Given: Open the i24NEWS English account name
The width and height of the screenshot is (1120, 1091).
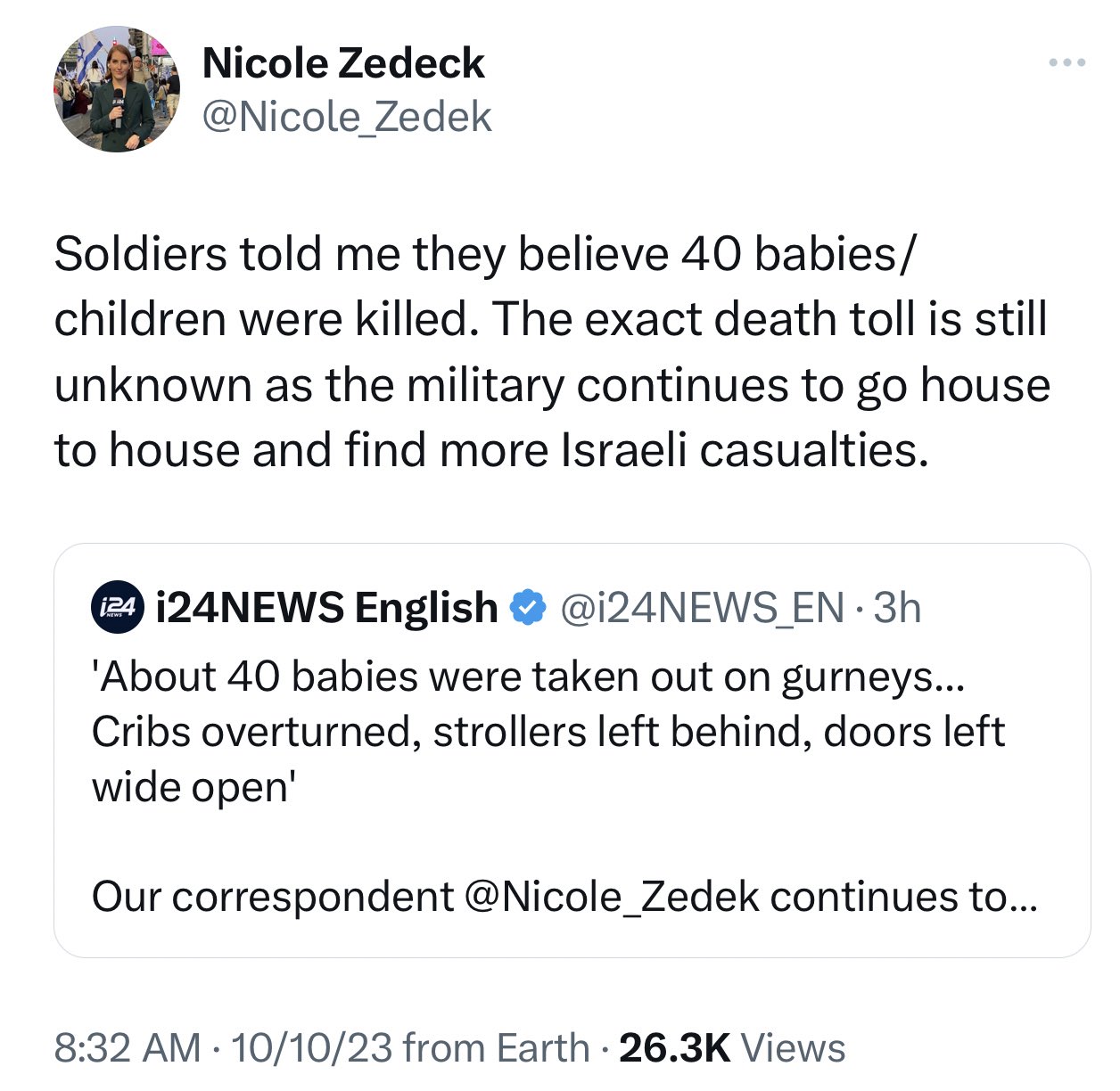Looking at the screenshot, I should point(326,608).
